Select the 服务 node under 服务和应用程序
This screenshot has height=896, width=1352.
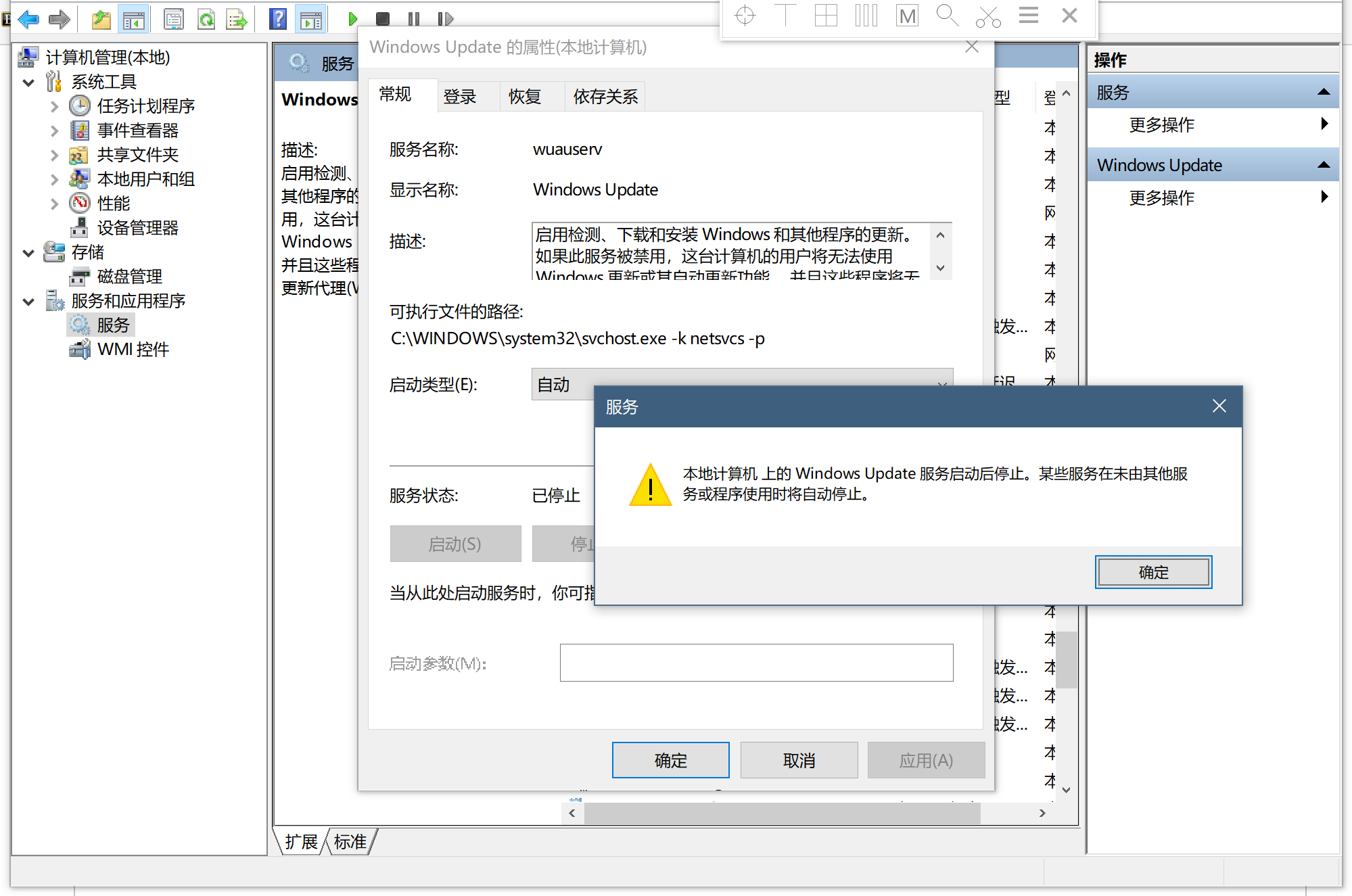pyautogui.click(x=113, y=325)
